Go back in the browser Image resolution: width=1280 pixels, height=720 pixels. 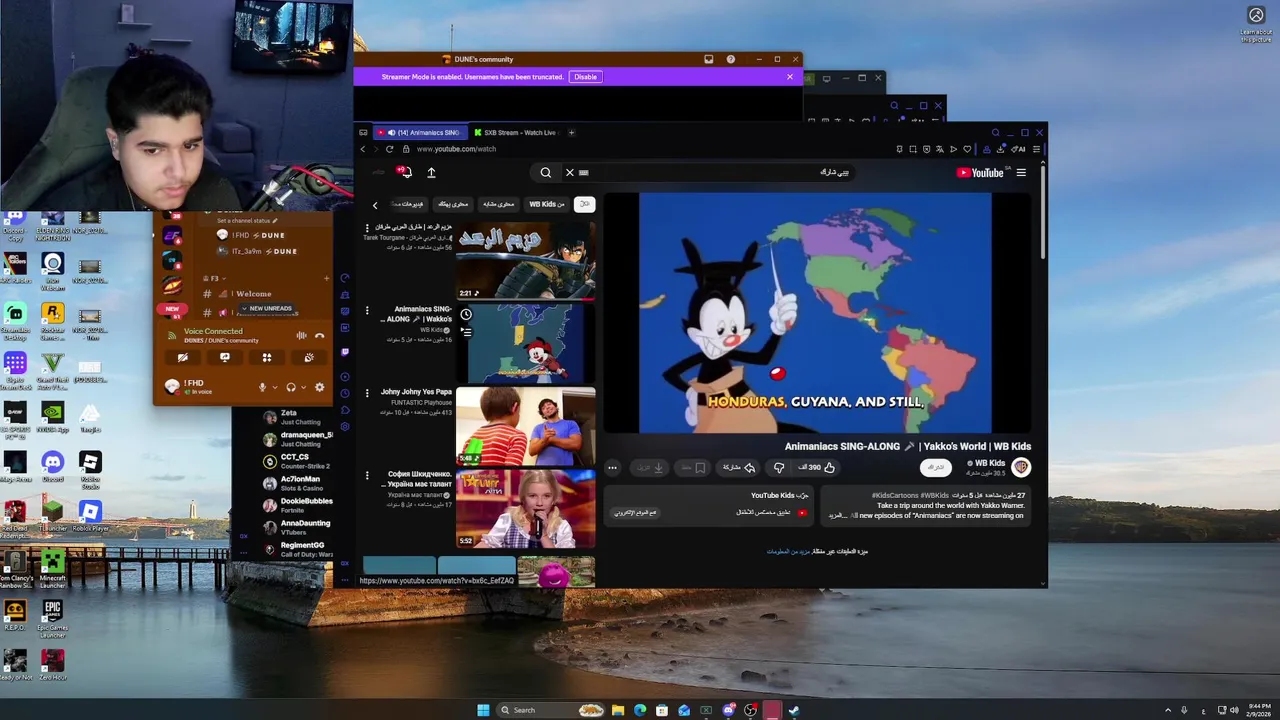click(363, 149)
